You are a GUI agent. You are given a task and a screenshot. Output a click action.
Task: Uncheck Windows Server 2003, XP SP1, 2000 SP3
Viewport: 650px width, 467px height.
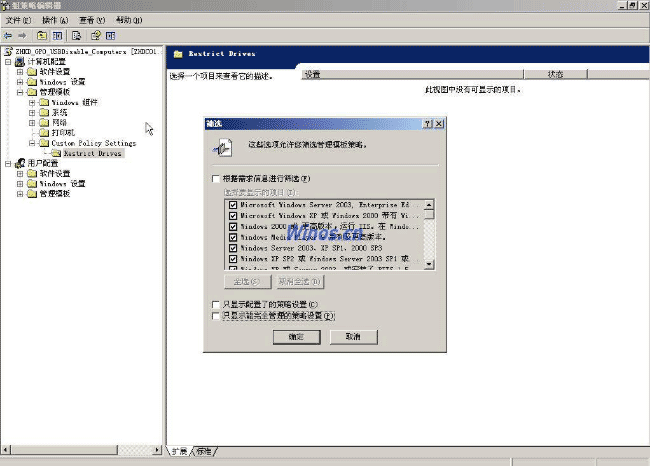(x=233, y=248)
